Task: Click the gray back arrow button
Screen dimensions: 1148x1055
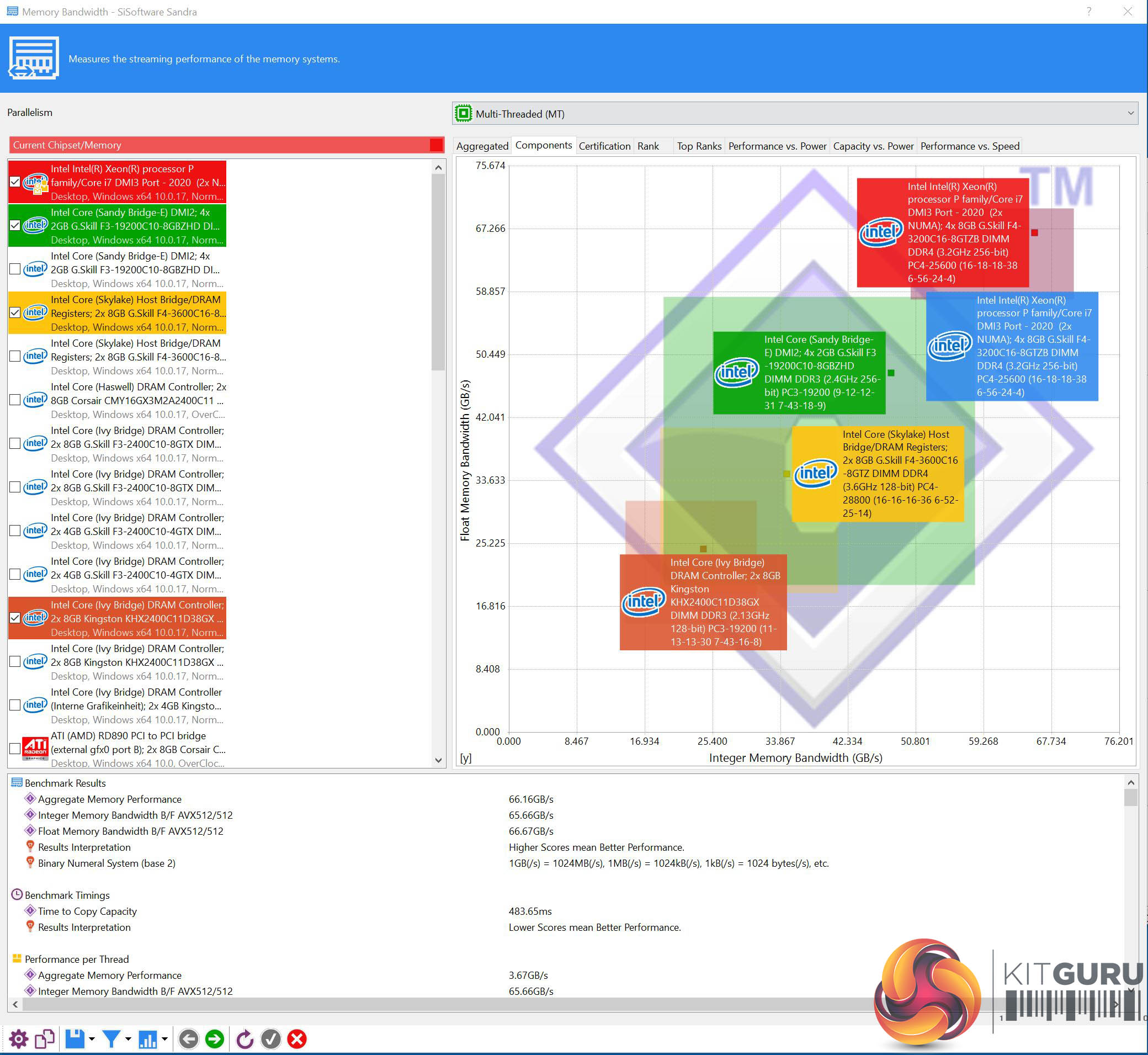Action: pos(188,1039)
